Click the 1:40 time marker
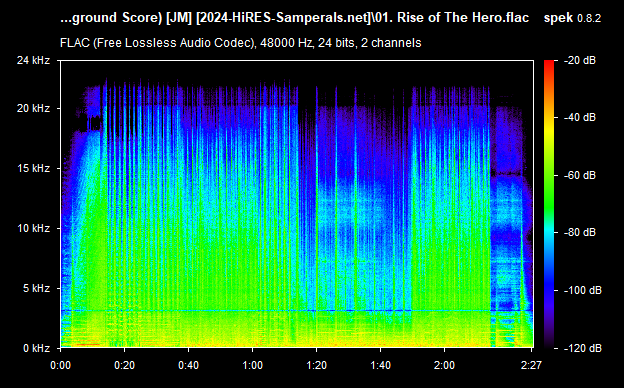The image size is (624, 388). pyautogui.click(x=380, y=365)
